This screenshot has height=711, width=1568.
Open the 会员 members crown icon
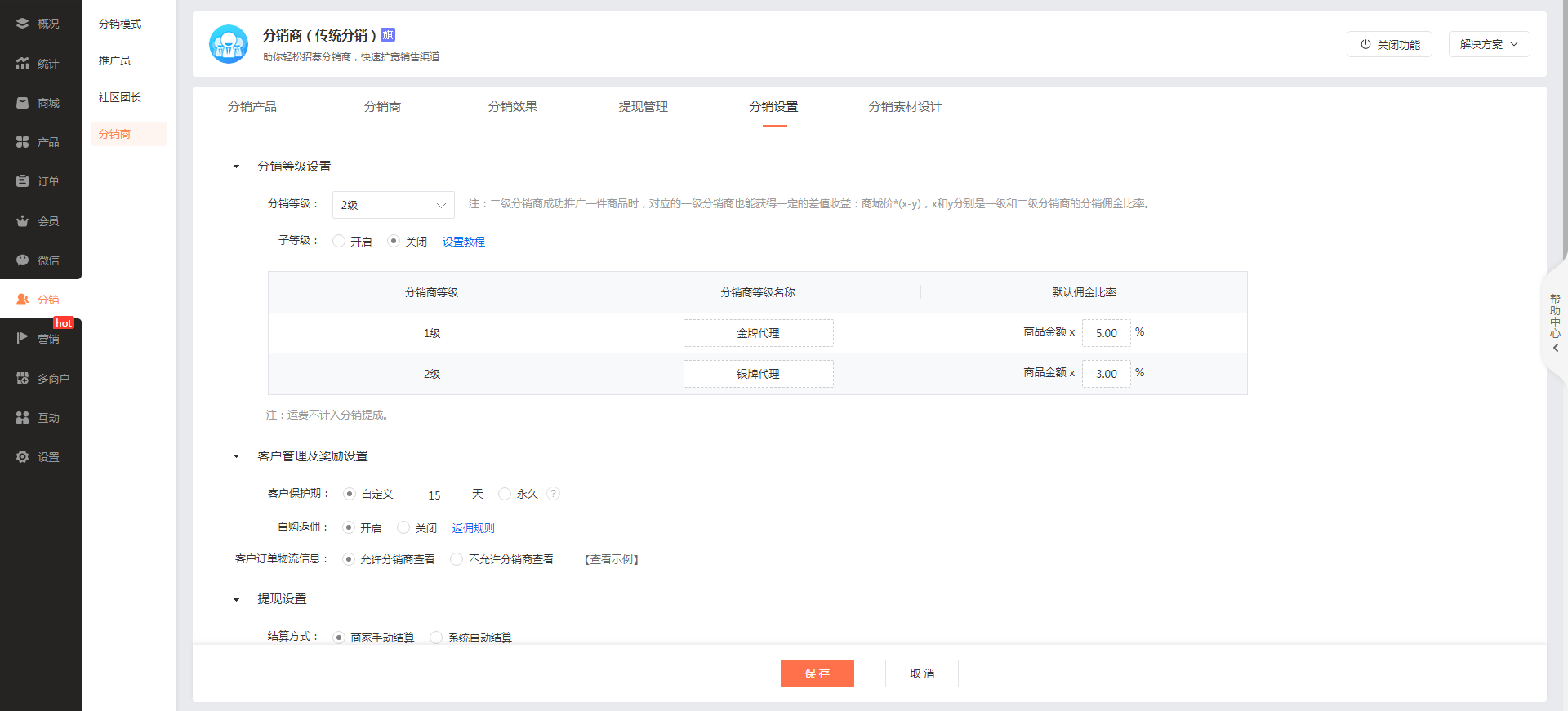point(22,220)
